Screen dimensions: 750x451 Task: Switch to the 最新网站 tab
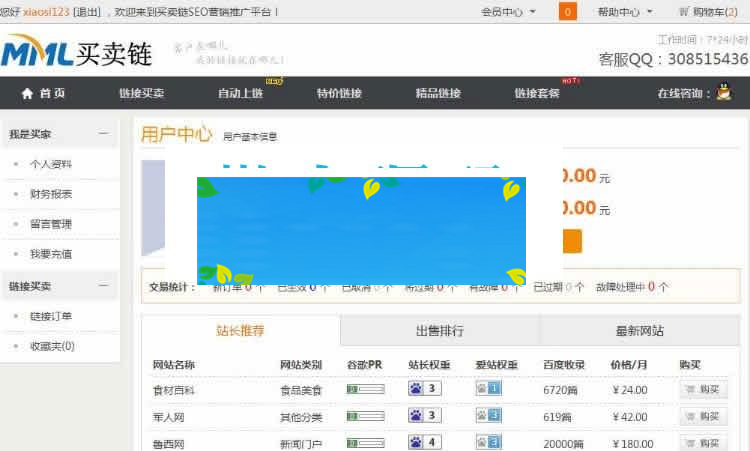coord(639,331)
